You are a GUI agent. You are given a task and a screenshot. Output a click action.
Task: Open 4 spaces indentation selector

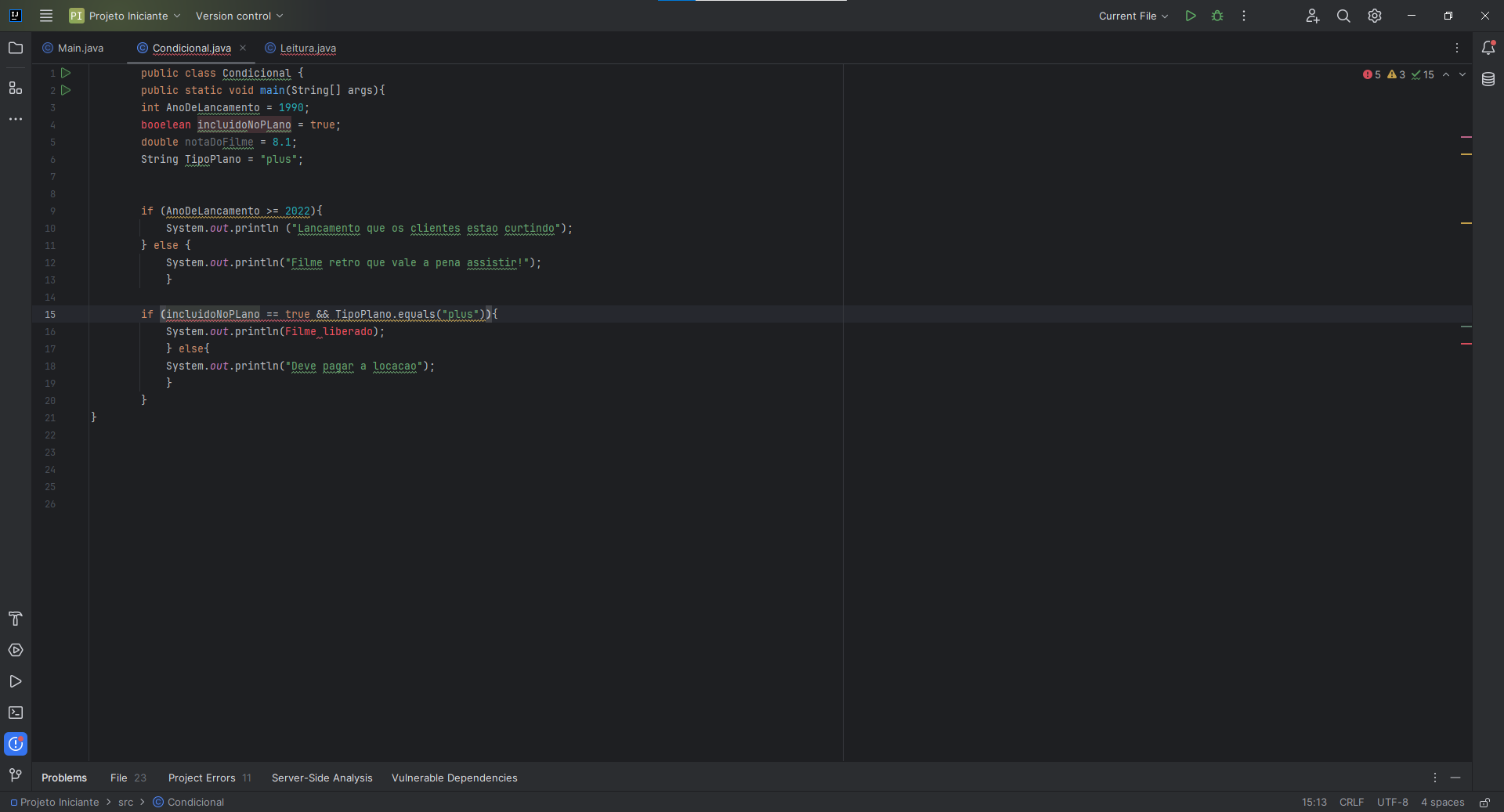click(x=1442, y=803)
